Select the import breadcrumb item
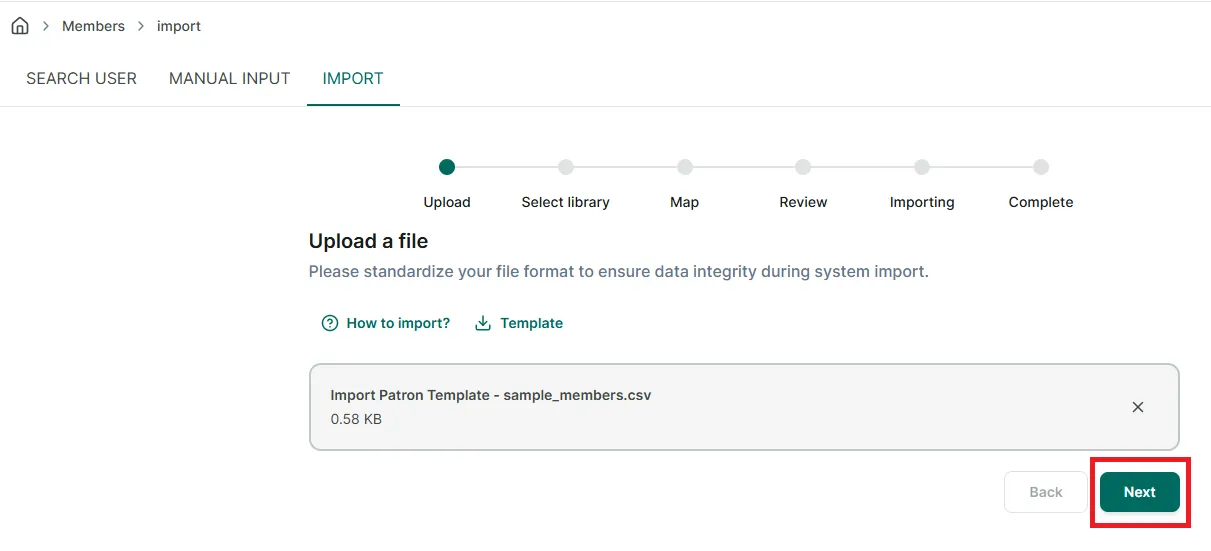This screenshot has width=1211, height=551. 179,26
